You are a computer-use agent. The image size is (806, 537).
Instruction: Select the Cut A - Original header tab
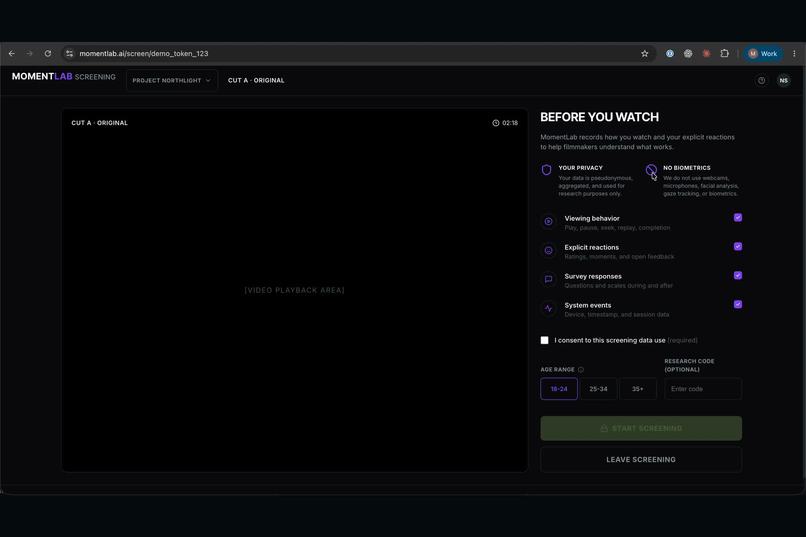click(x=256, y=80)
